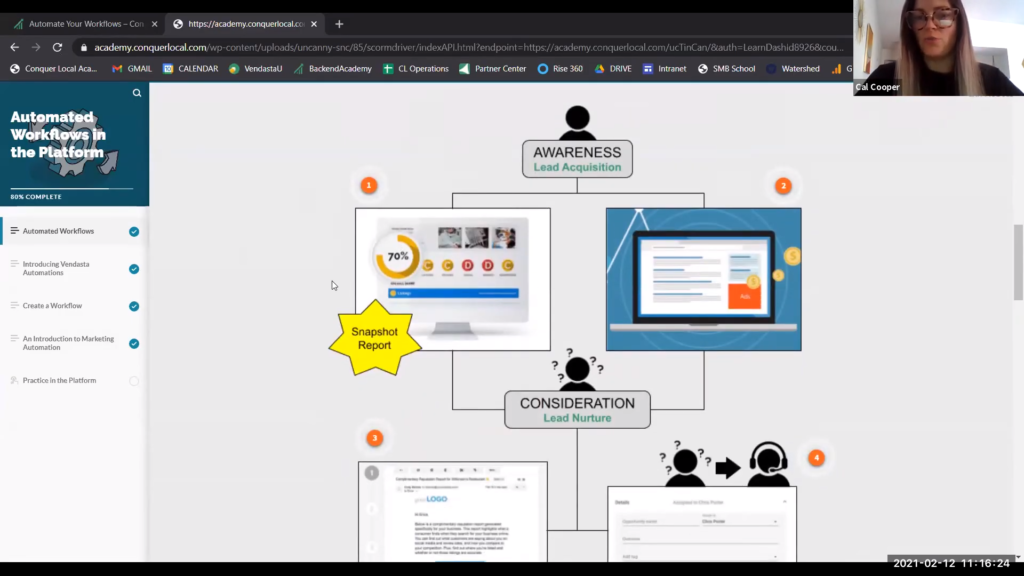Click the 80% complete progress bar

click(72, 189)
